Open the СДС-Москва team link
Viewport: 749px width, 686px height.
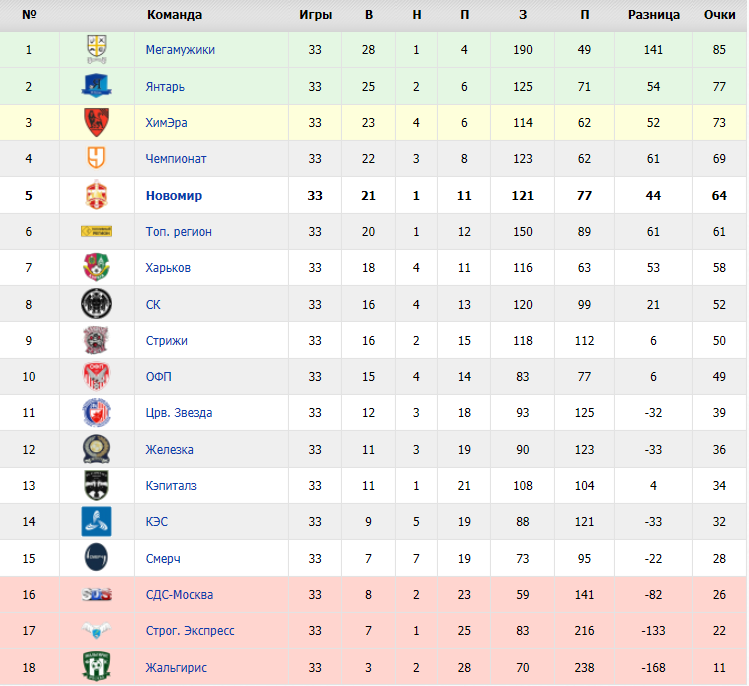tap(180, 595)
